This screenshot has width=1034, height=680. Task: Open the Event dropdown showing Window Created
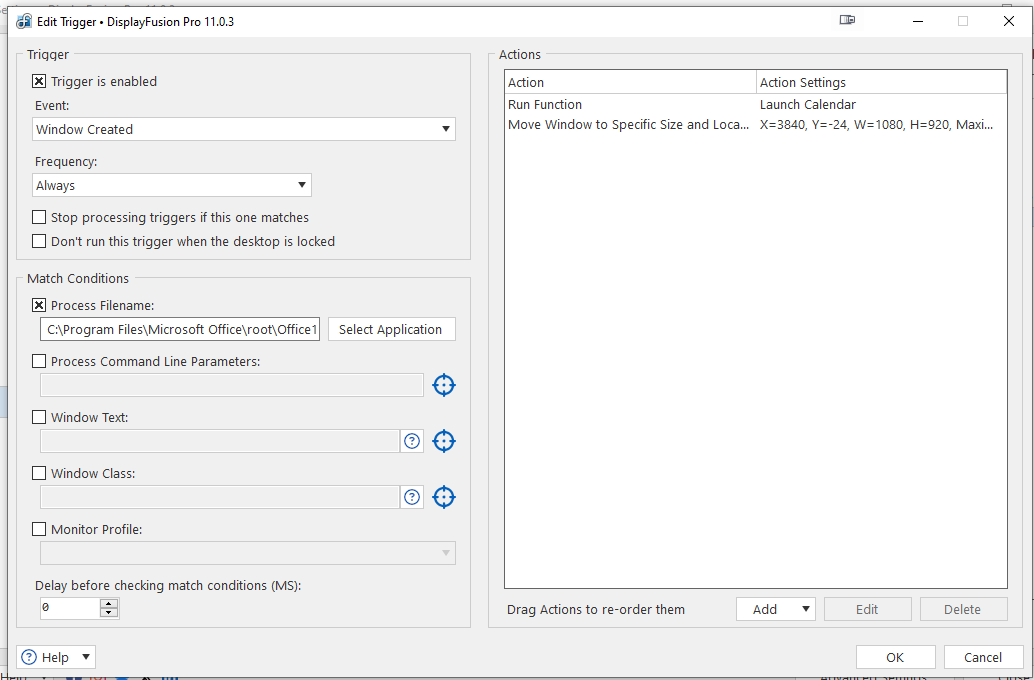pyautogui.click(x=243, y=129)
